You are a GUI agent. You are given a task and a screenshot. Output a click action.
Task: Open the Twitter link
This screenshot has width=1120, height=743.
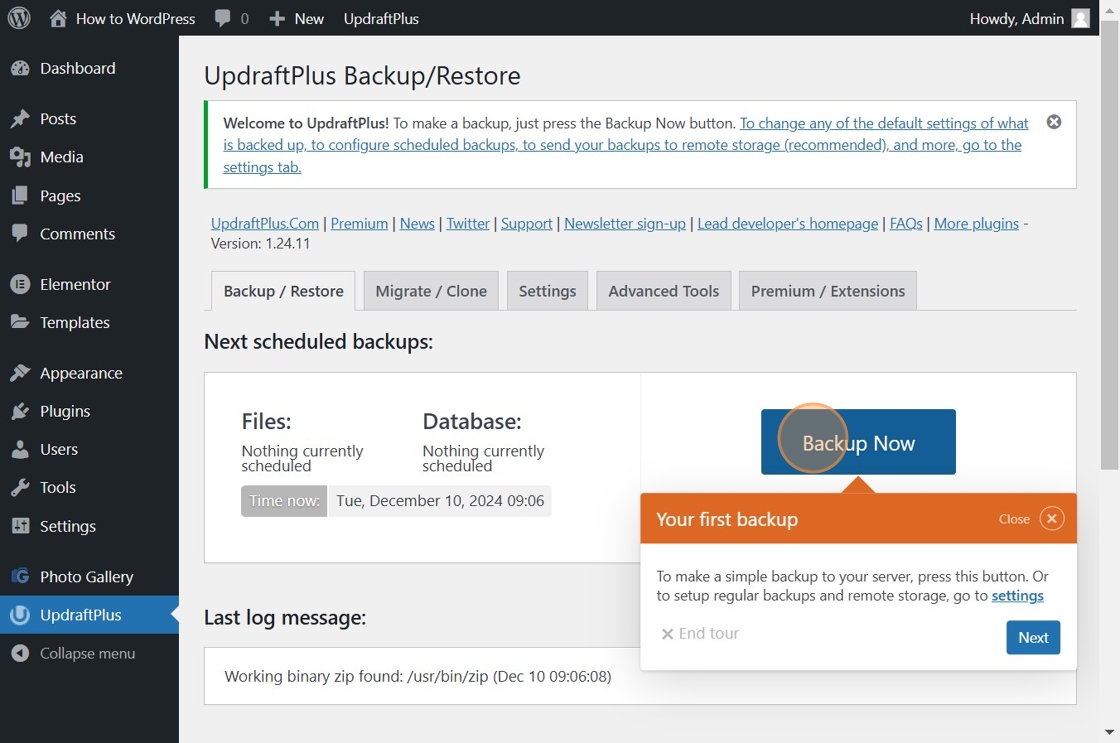[468, 224]
